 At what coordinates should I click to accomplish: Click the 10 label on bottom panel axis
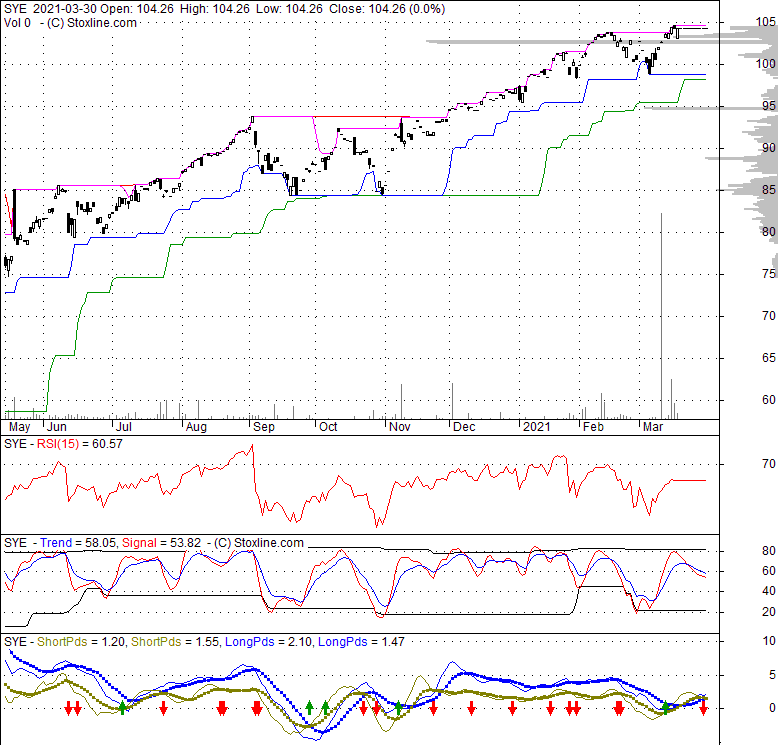coord(769,641)
